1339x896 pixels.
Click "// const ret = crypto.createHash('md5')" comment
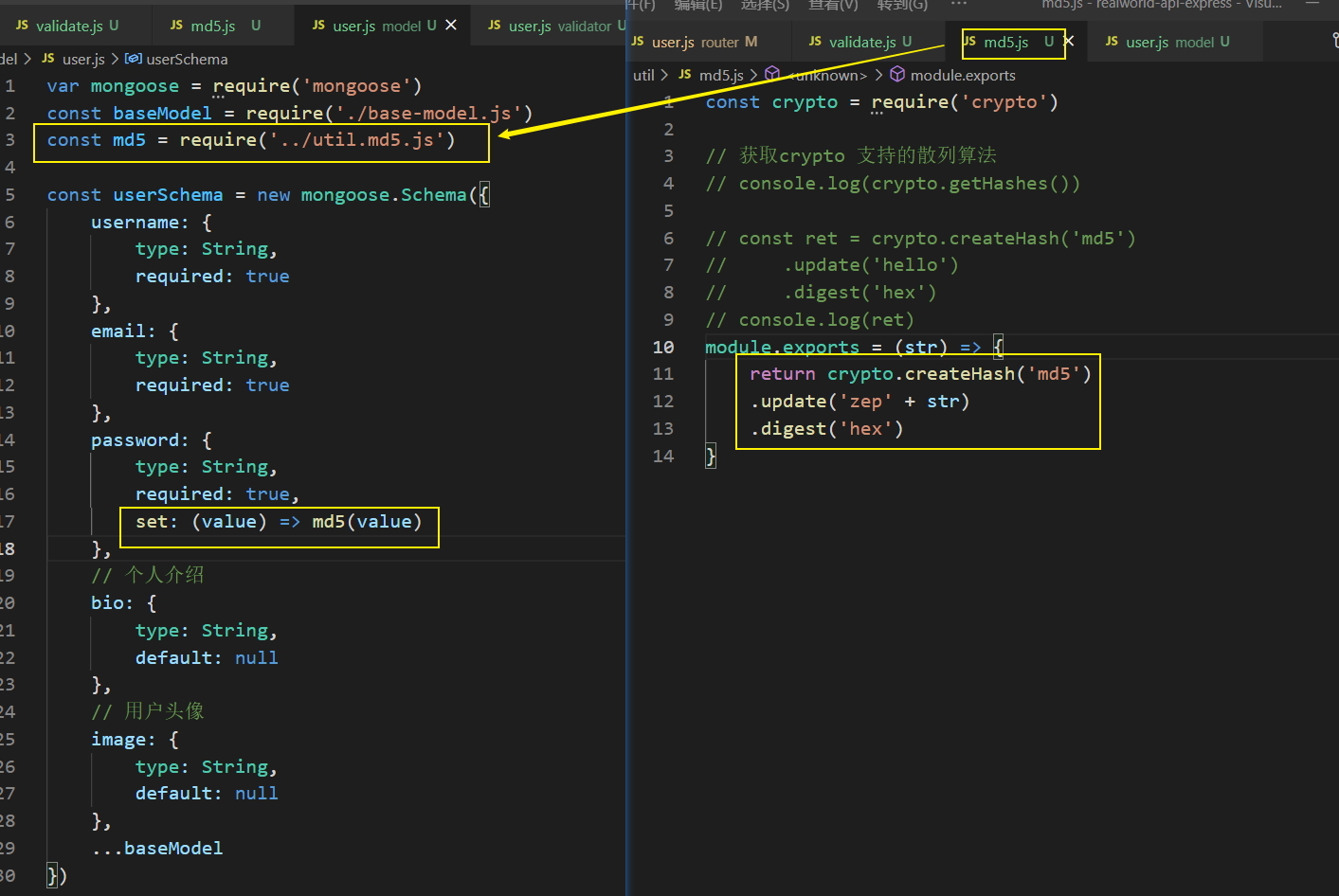[x=920, y=239]
